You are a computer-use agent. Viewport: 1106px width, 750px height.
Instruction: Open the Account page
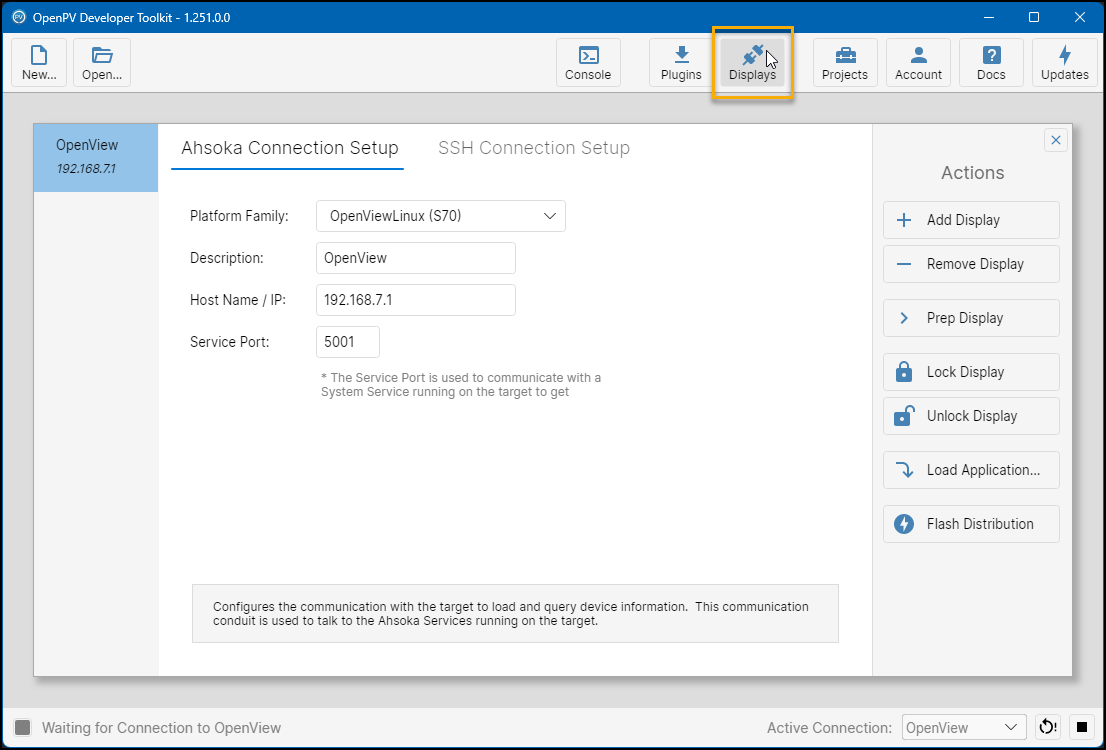click(x=918, y=63)
